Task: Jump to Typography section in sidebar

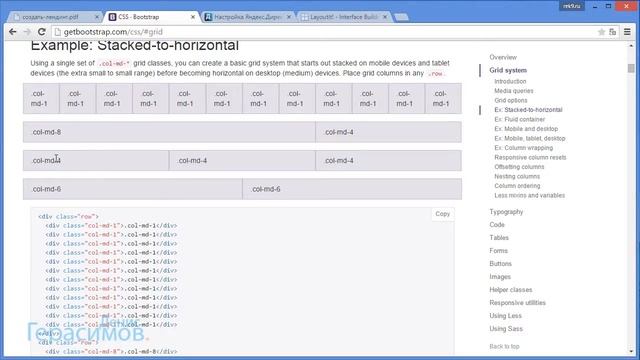Action: pos(506,212)
